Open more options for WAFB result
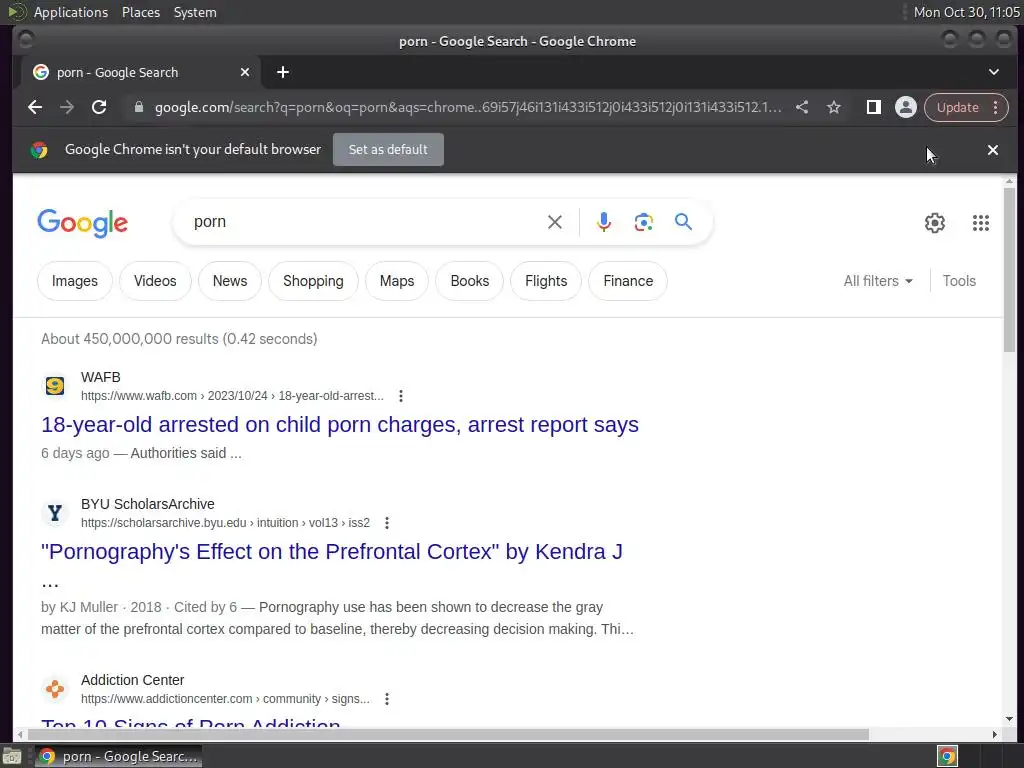 pyautogui.click(x=401, y=396)
